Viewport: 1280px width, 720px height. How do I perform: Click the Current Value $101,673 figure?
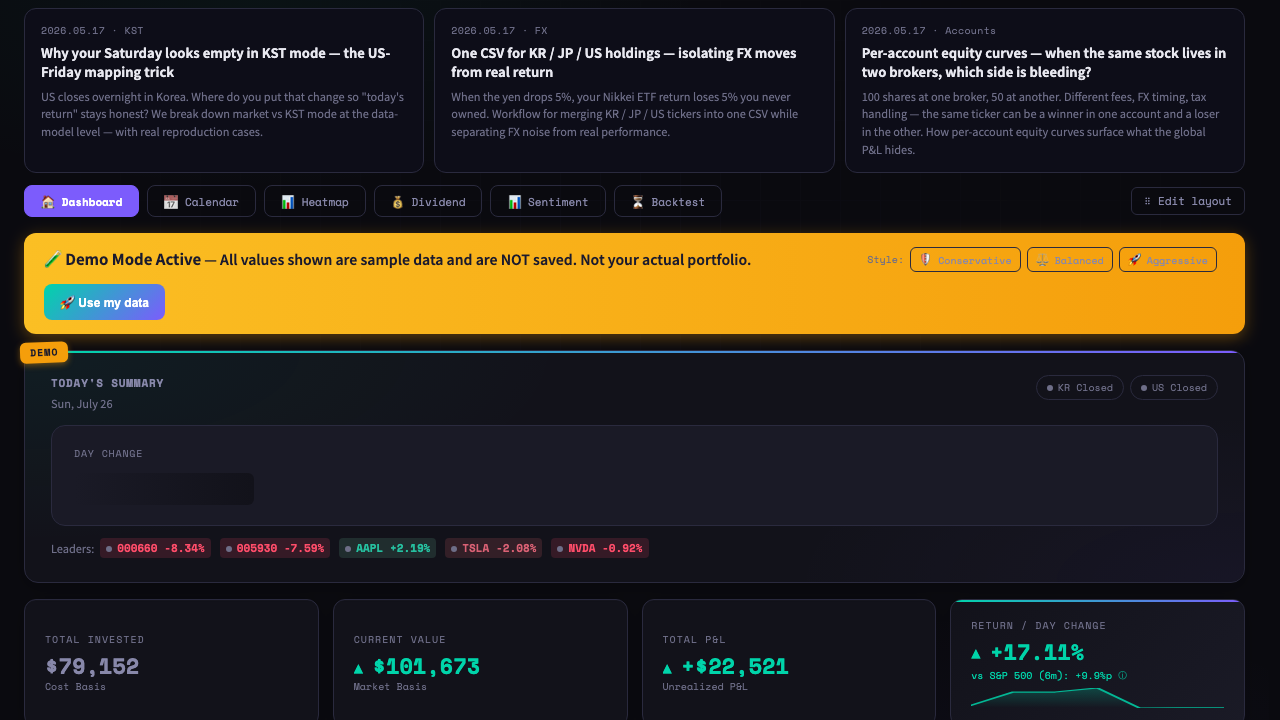(x=427, y=666)
